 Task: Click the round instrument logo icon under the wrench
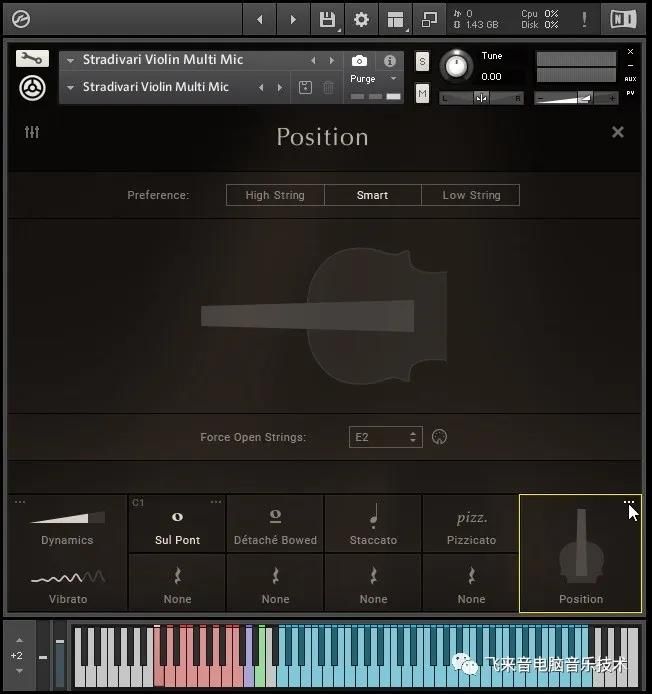point(32,88)
